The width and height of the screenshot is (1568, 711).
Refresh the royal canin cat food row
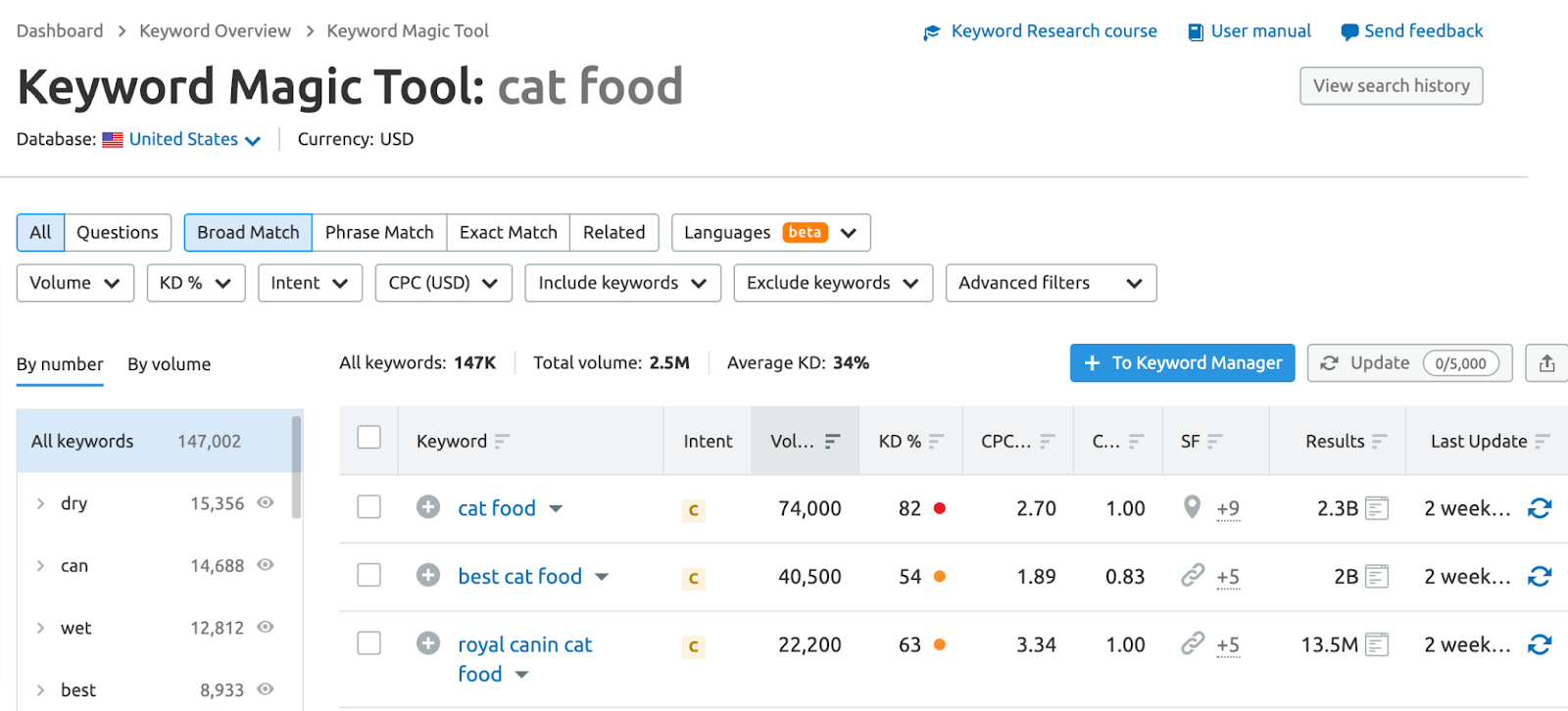point(1540,644)
